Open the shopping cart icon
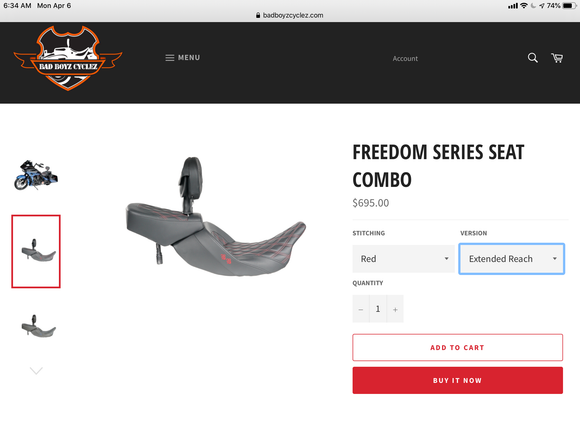Screen dimensions: 580x435 point(557,58)
